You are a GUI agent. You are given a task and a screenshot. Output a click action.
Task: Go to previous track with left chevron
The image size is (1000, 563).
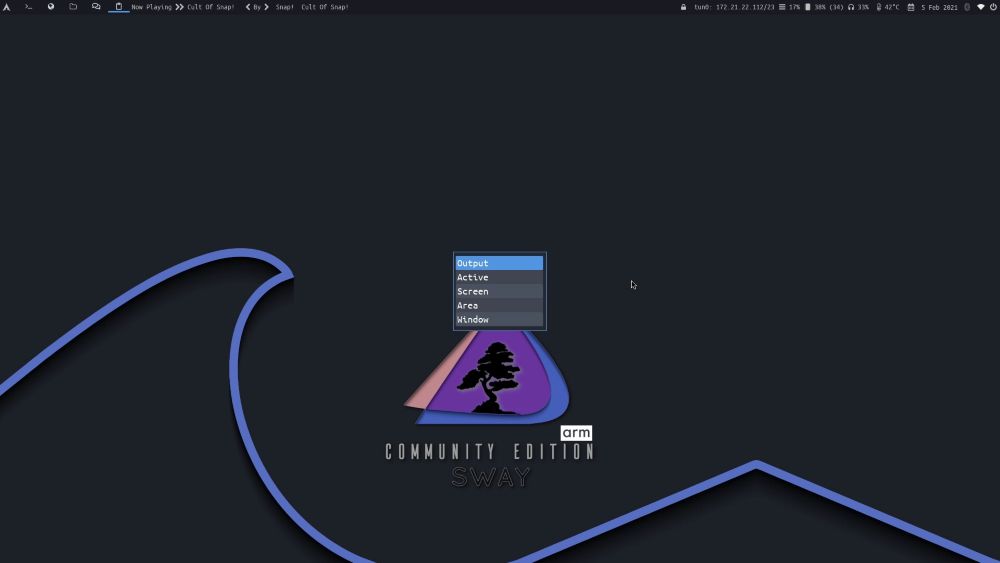(x=248, y=7)
